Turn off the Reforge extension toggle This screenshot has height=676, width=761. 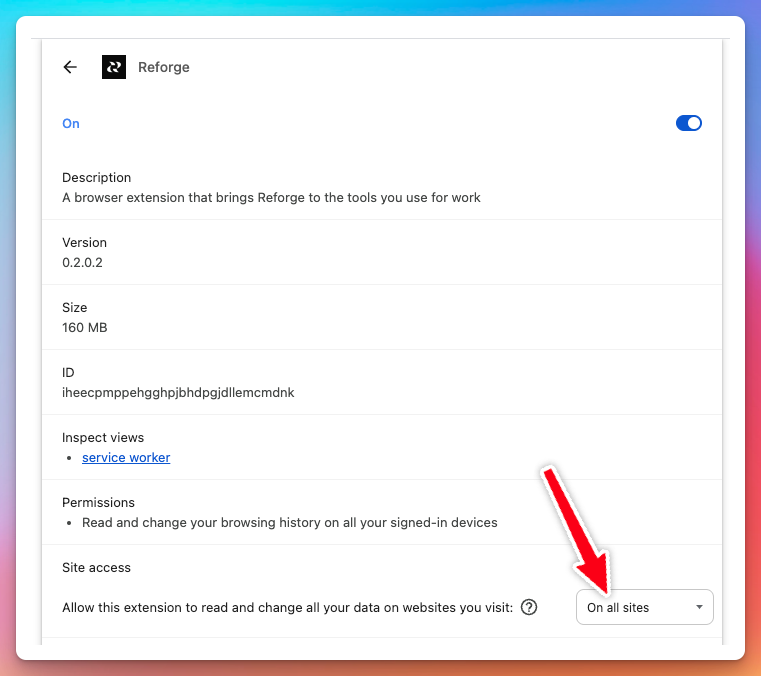(689, 123)
